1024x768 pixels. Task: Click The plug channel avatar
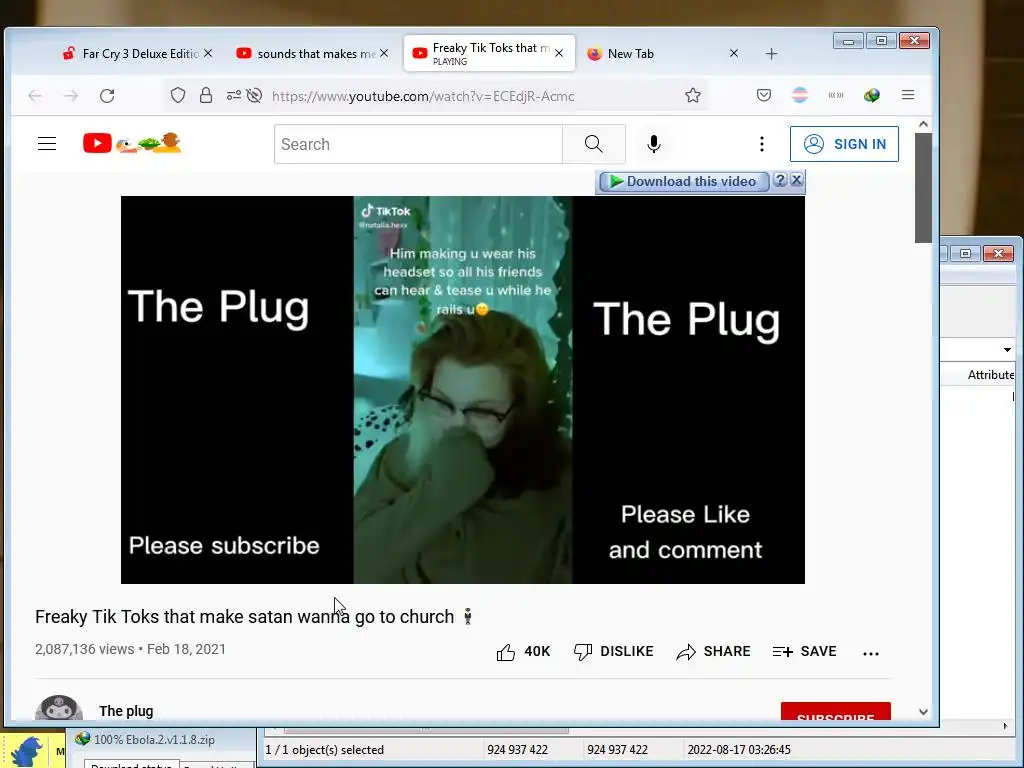point(59,709)
